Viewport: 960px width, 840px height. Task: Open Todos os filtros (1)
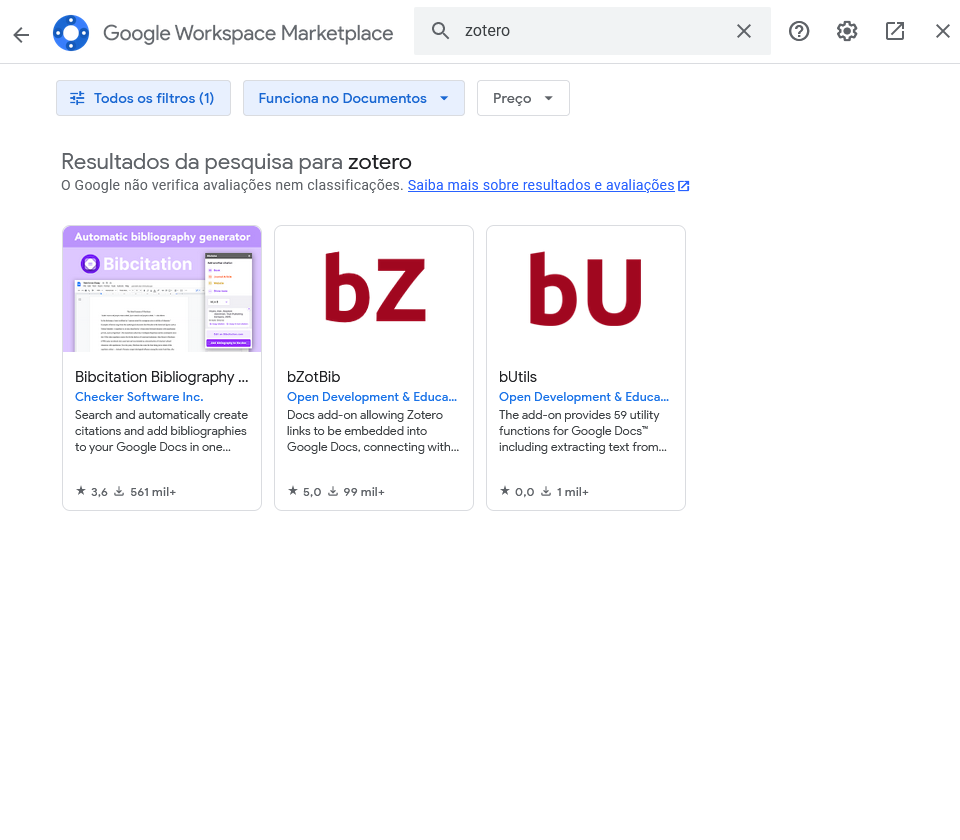click(x=143, y=98)
